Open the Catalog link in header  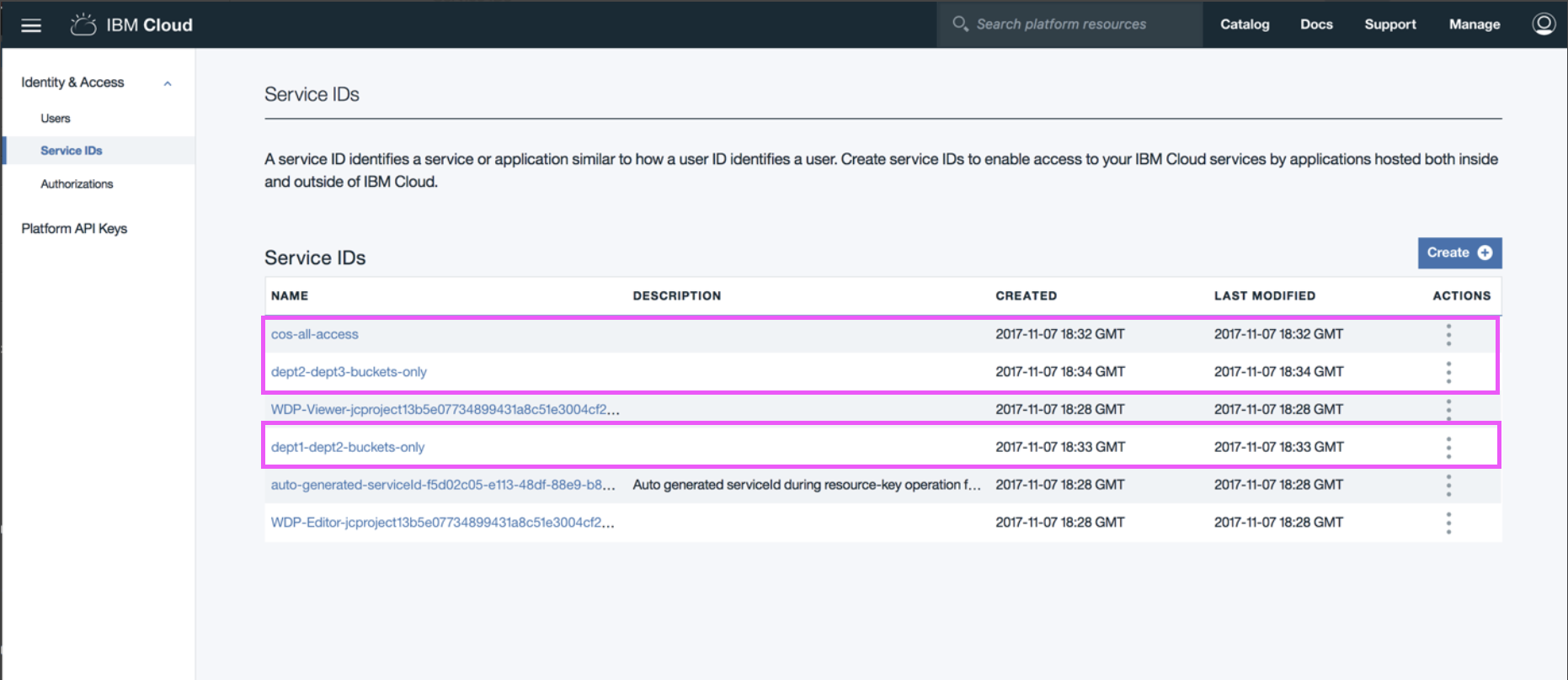(1245, 24)
